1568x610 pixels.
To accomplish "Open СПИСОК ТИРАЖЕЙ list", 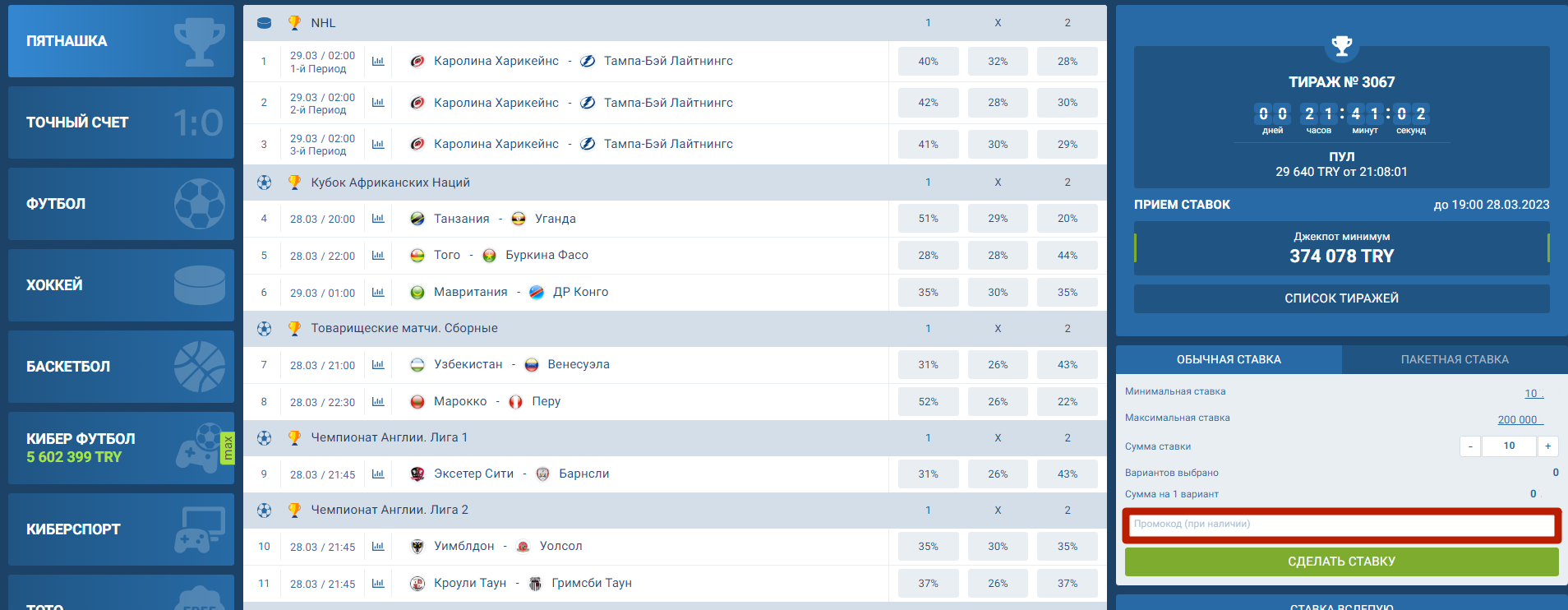I will 1341,298.
